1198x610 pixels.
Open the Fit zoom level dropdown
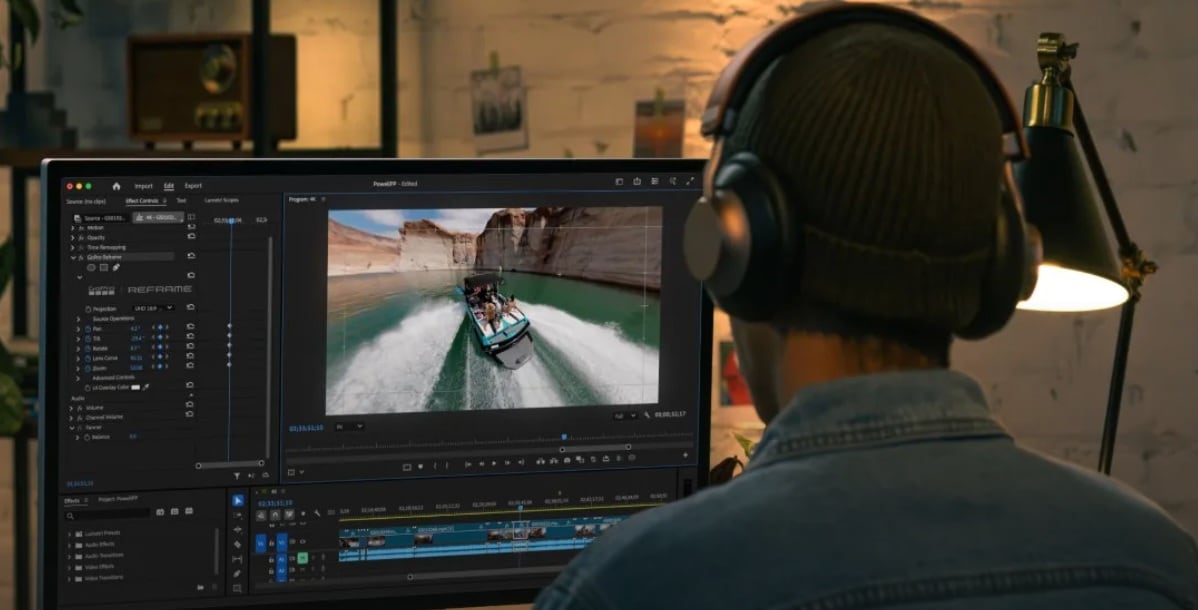pos(349,427)
